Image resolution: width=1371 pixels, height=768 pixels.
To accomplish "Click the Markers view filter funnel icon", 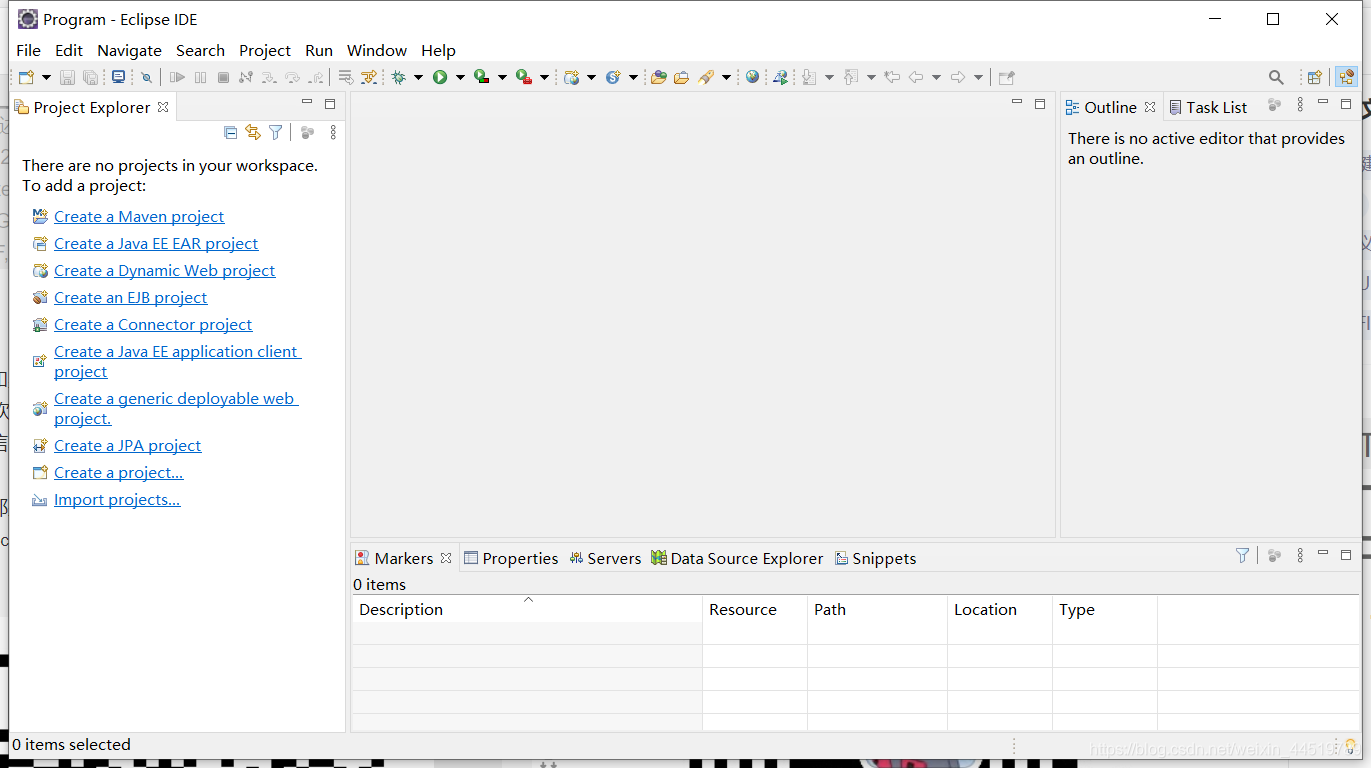I will [1242, 555].
